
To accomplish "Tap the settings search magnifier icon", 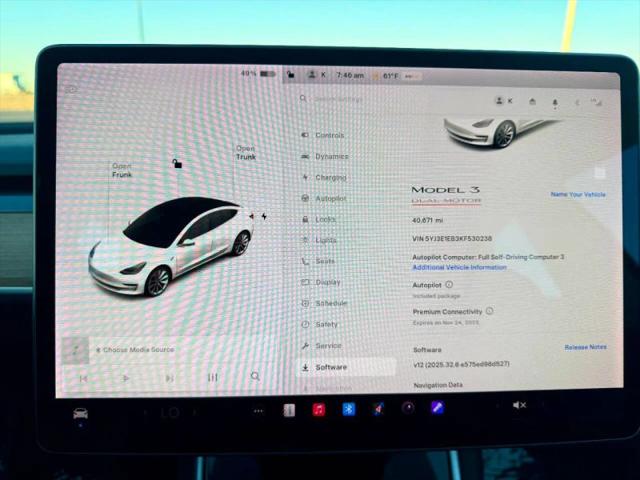I will (303, 99).
